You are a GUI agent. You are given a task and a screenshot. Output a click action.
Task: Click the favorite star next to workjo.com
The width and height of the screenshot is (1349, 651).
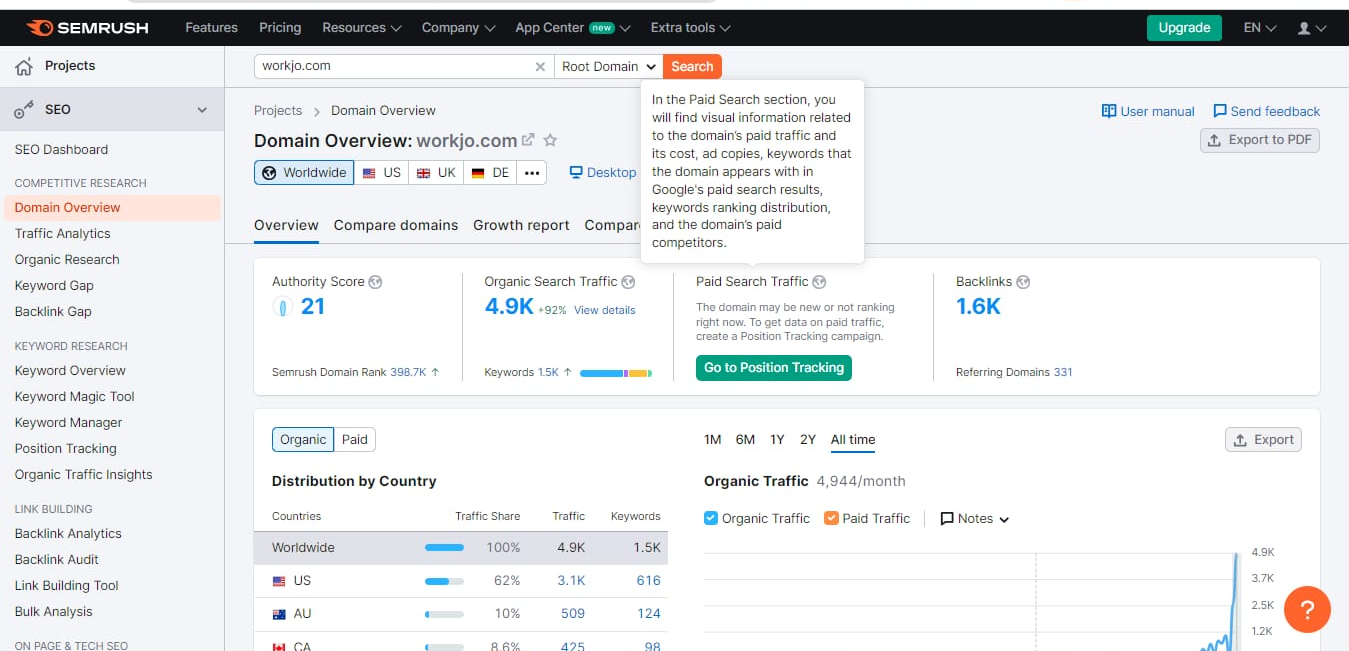tap(549, 141)
